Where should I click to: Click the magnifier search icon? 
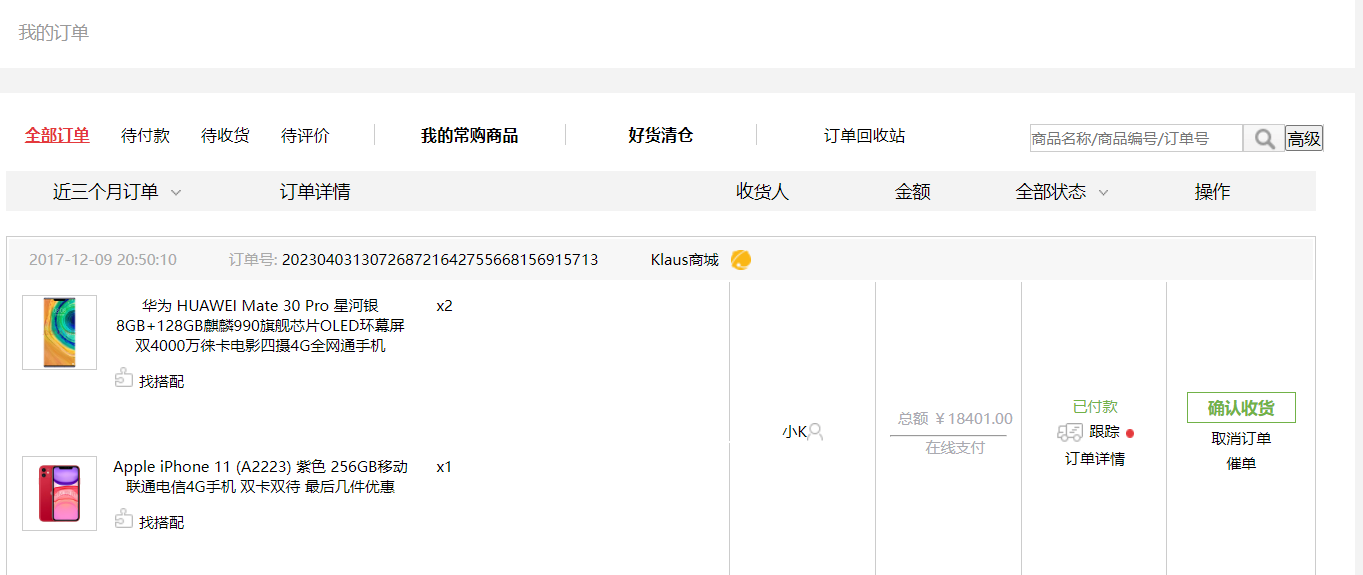click(1264, 138)
